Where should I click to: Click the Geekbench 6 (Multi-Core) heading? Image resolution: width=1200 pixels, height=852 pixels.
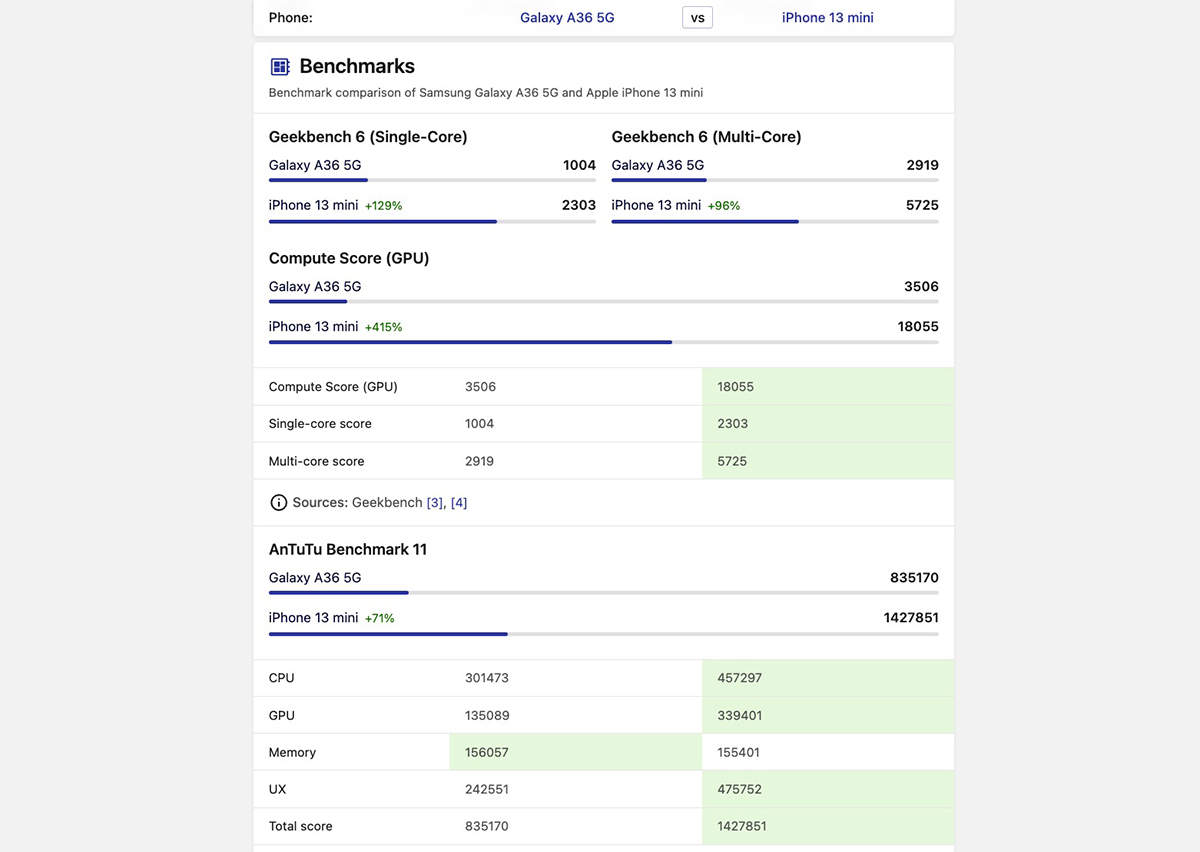(x=706, y=137)
